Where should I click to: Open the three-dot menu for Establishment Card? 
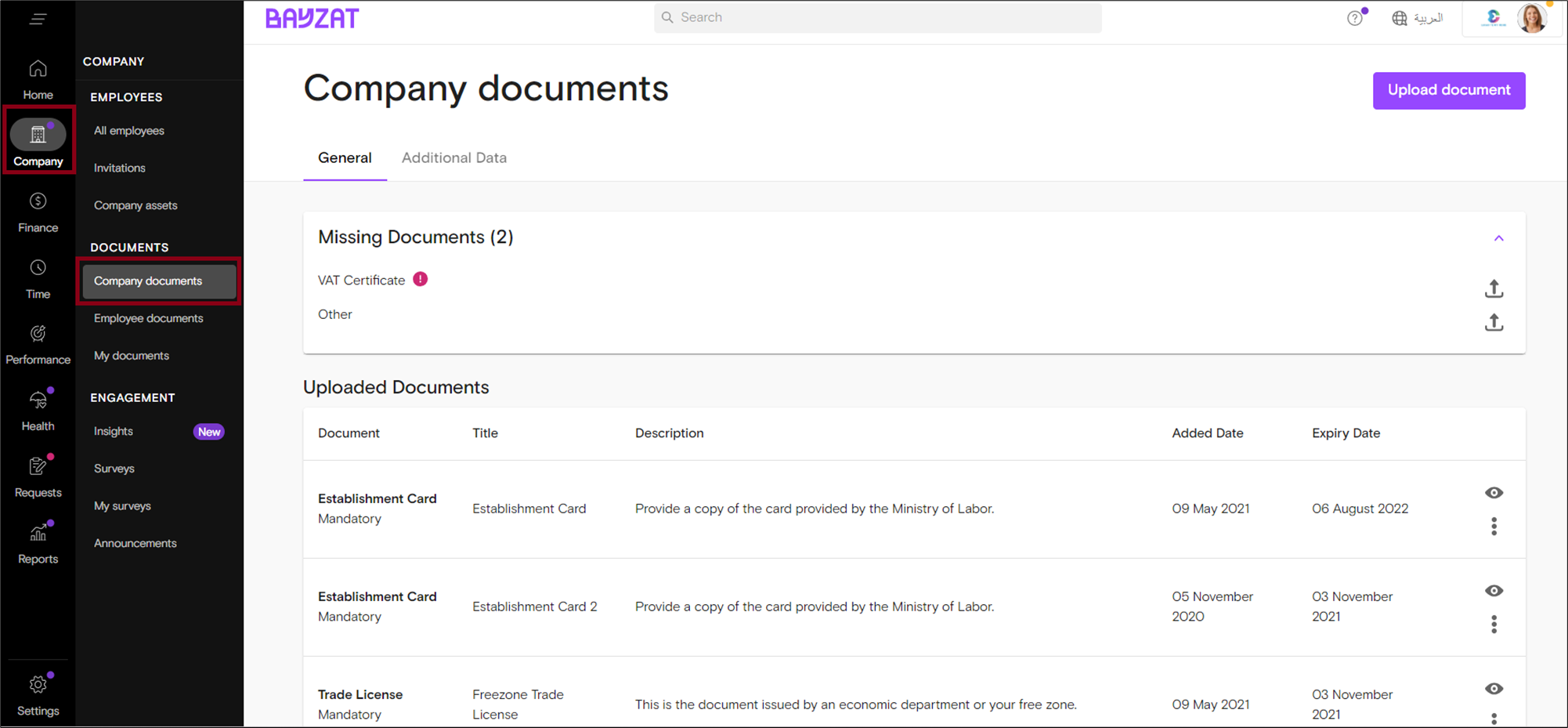coord(1494,526)
